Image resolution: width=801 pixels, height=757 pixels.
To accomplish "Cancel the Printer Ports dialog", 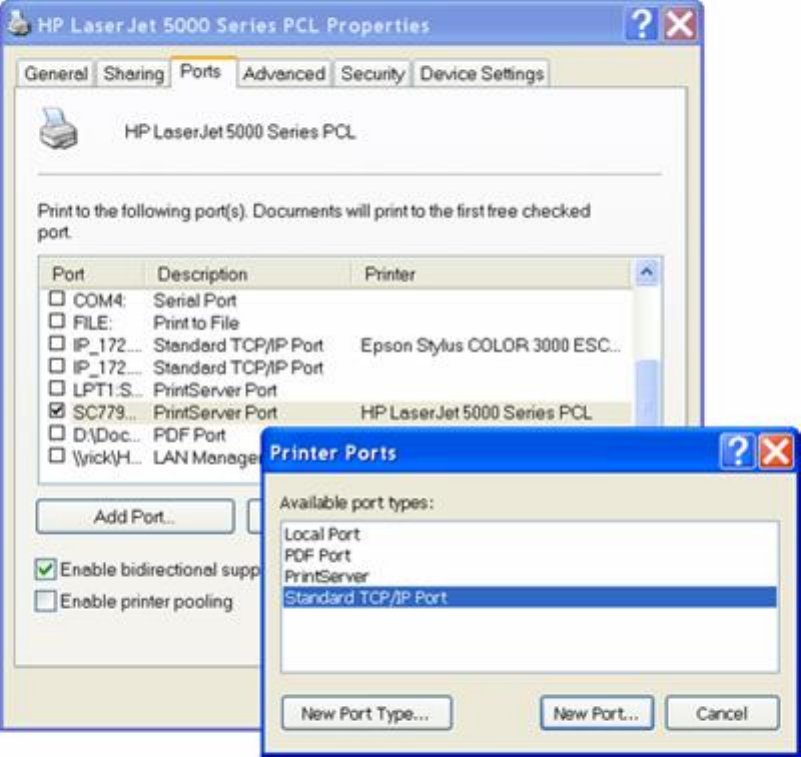I will [x=722, y=713].
